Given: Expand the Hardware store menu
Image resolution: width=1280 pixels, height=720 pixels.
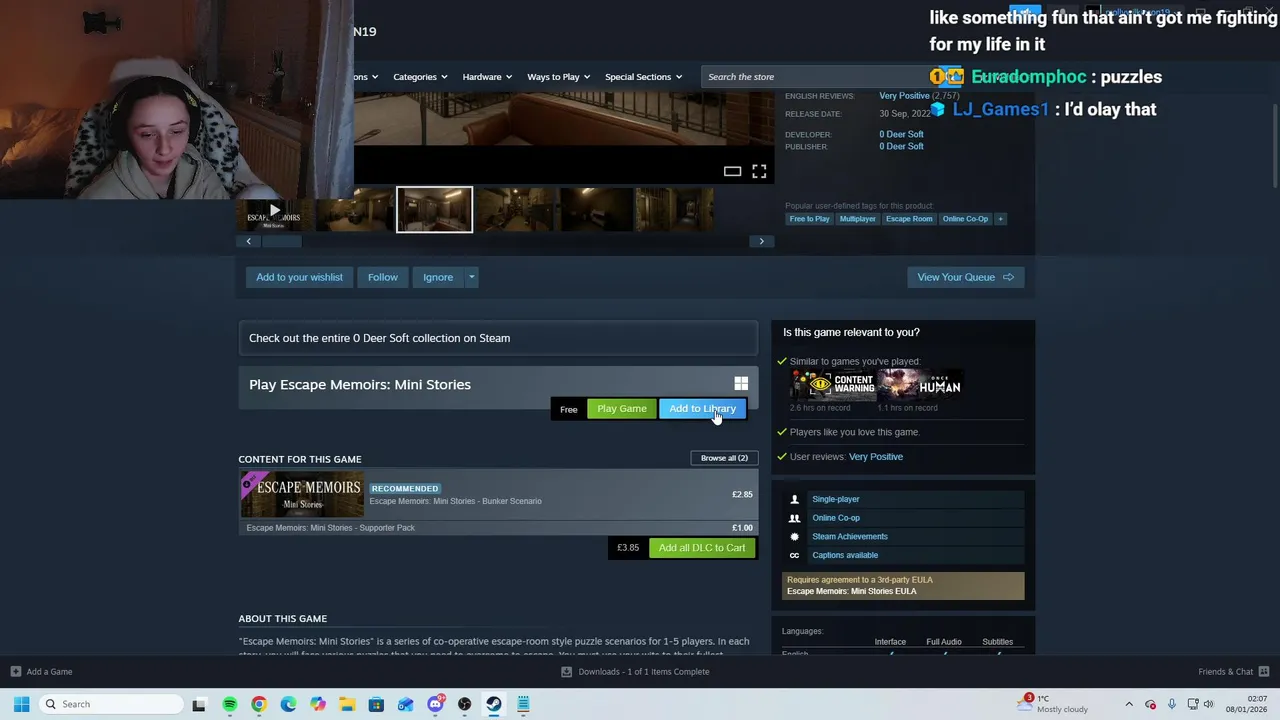Looking at the screenshot, I should 487,77.
